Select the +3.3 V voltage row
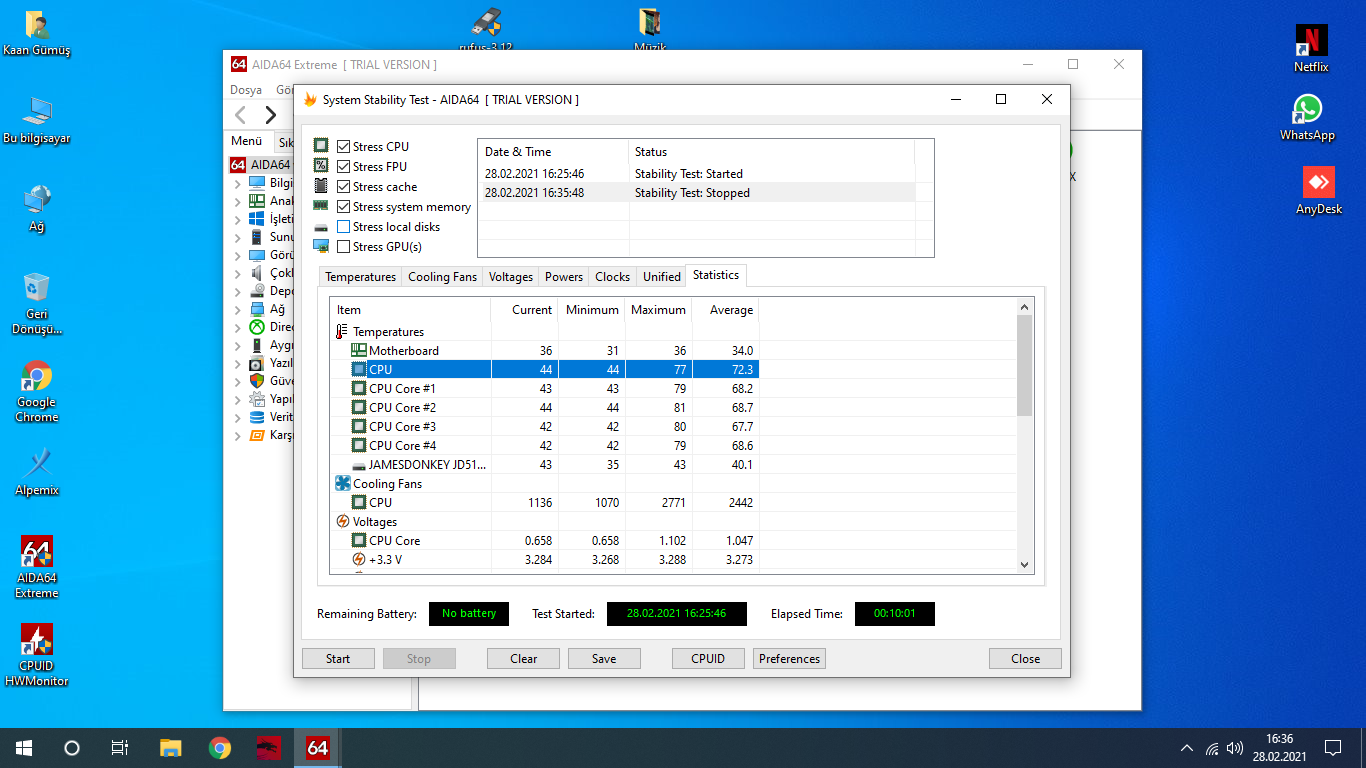This screenshot has height=768, width=1366. (x=545, y=560)
